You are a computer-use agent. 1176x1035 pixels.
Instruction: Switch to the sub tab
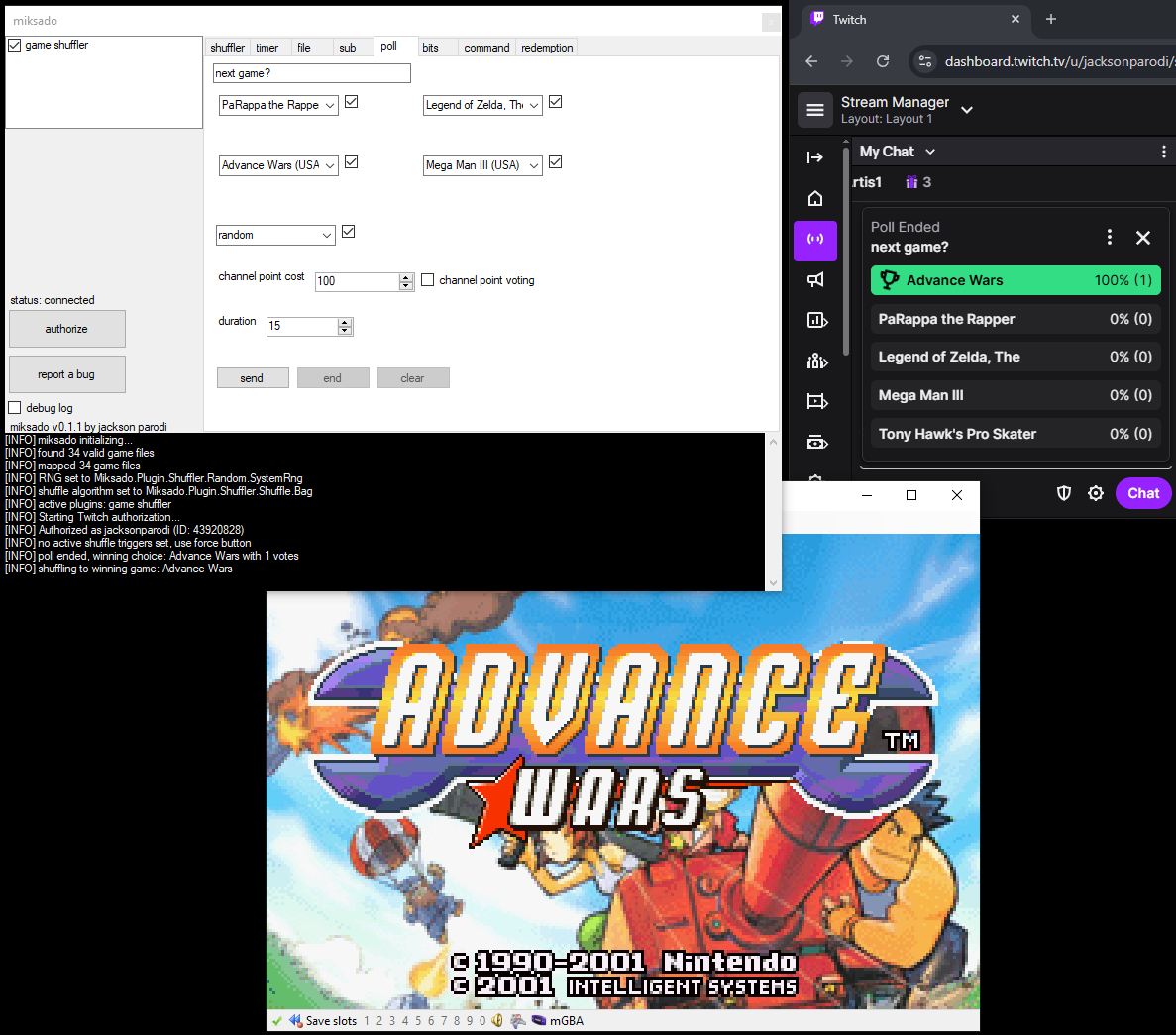[x=347, y=48]
